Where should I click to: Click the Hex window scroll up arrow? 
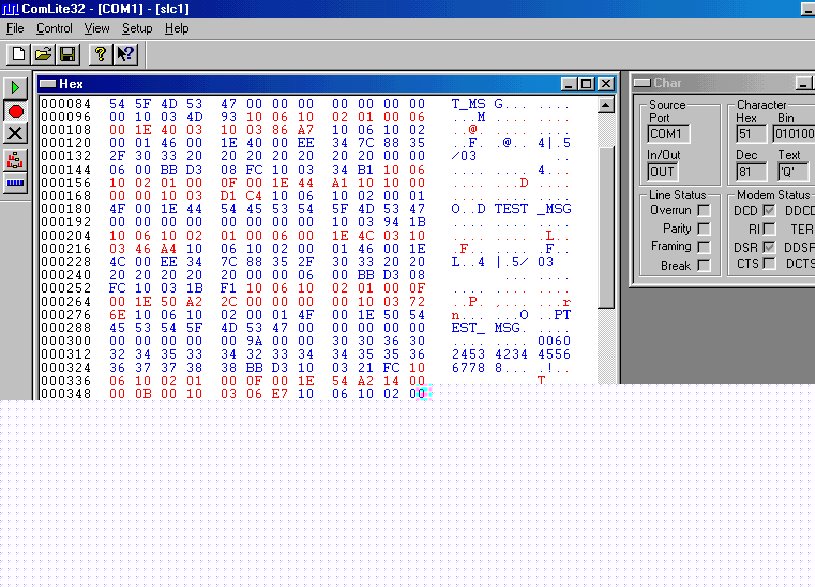[x=606, y=105]
